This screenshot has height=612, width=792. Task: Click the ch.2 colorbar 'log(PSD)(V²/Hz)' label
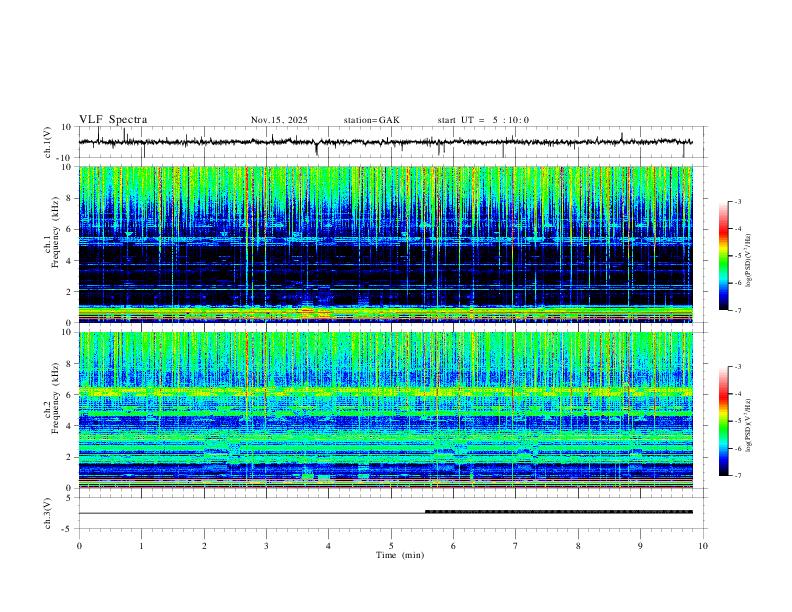748,426
